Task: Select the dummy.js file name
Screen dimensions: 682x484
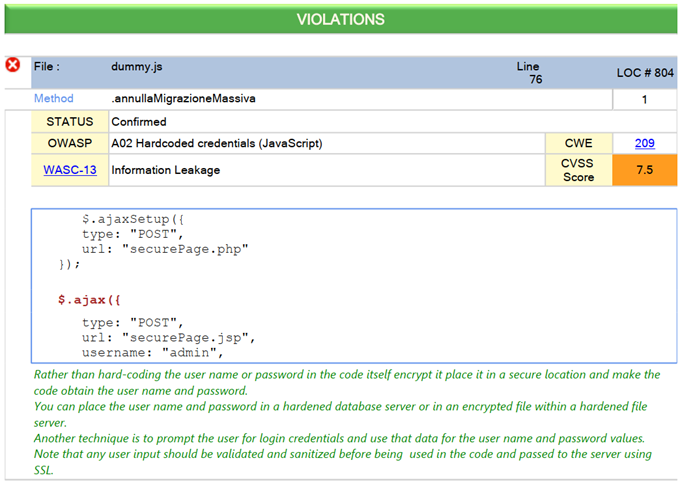Action: coord(137,67)
